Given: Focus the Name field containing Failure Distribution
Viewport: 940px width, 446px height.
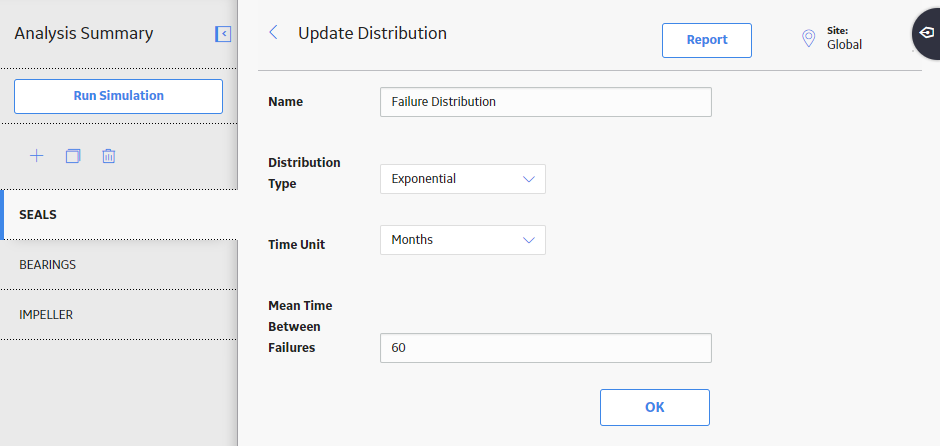Looking at the screenshot, I should pos(546,102).
